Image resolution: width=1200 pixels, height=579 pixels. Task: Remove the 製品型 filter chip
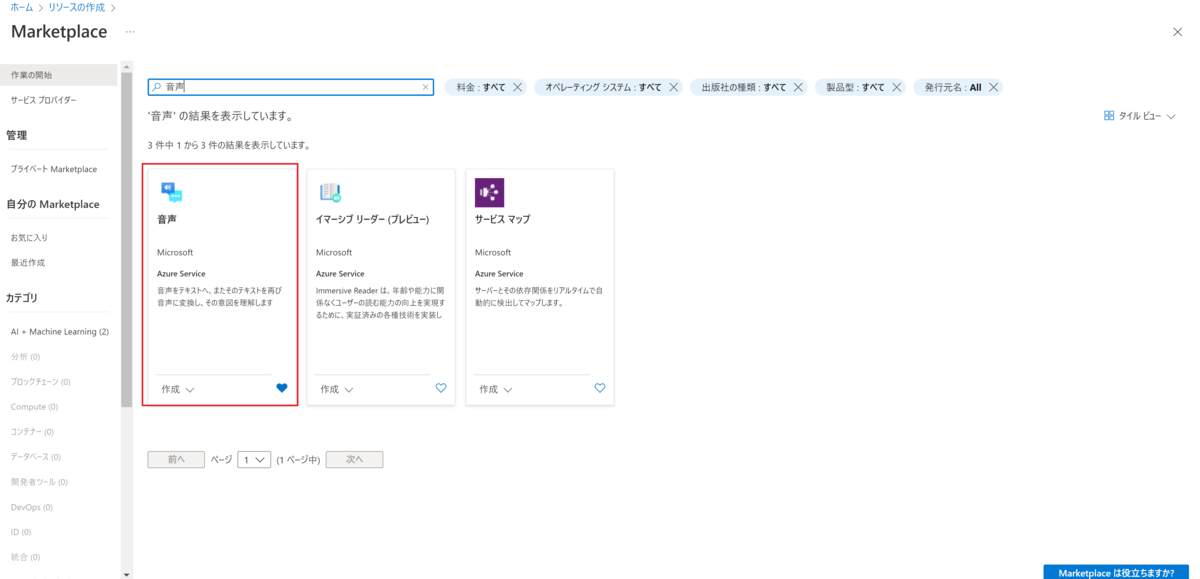click(896, 87)
